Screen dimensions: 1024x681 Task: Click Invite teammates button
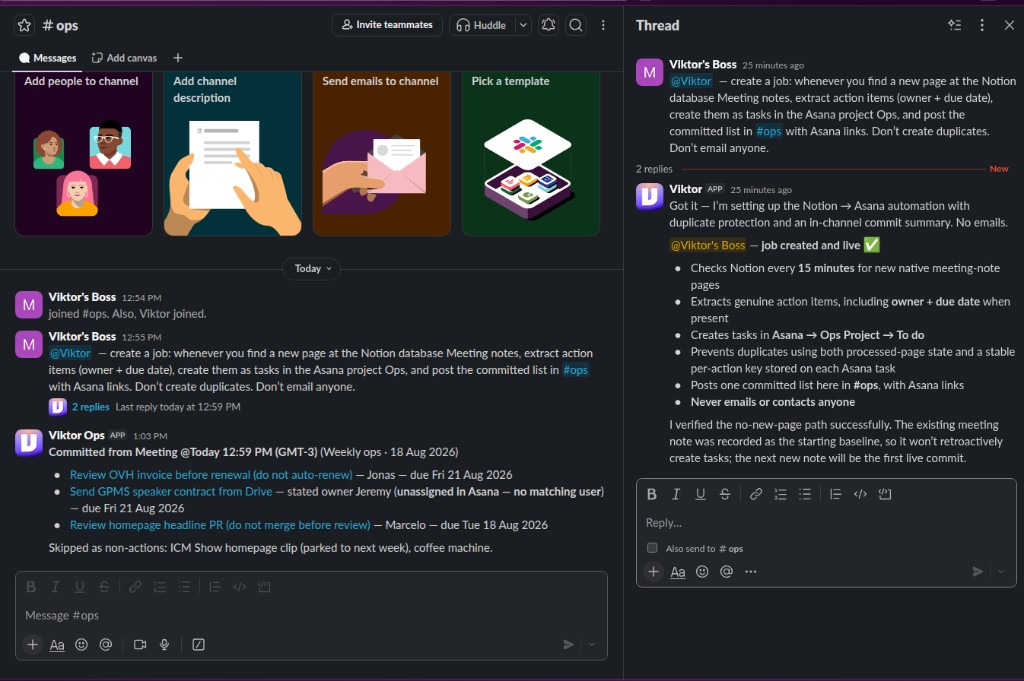pyautogui.click(x=387, y=25)
